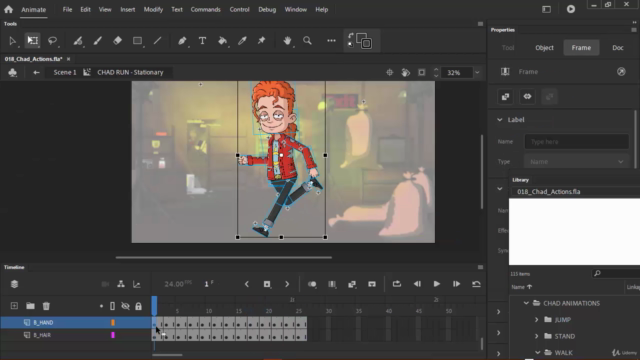Click the label Name input field
Viewport: 640px width, 360px height.
(x=576, y=142)
